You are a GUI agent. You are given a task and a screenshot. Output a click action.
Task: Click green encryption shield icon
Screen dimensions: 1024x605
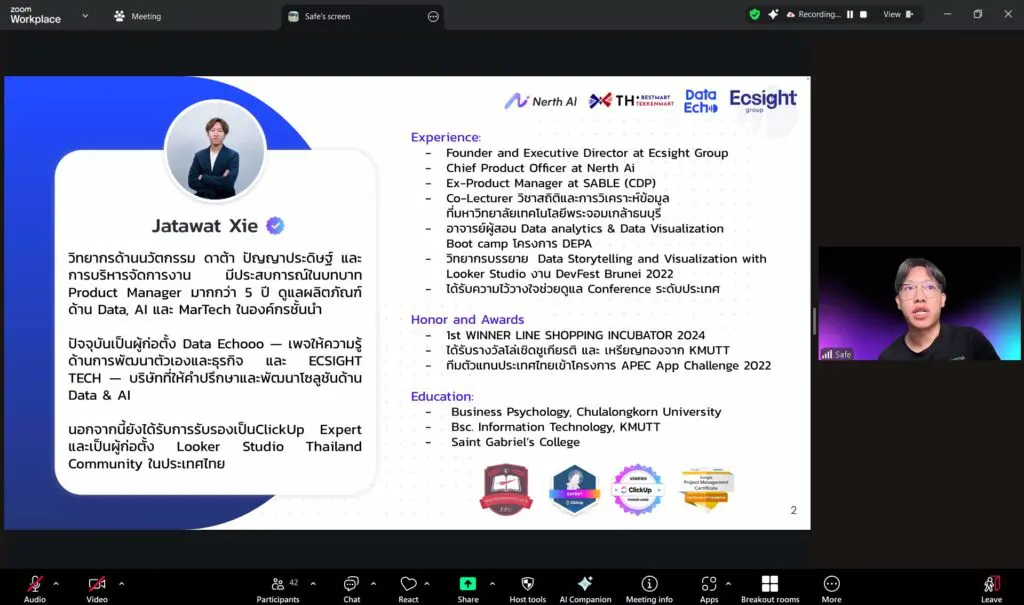point(754,14)
